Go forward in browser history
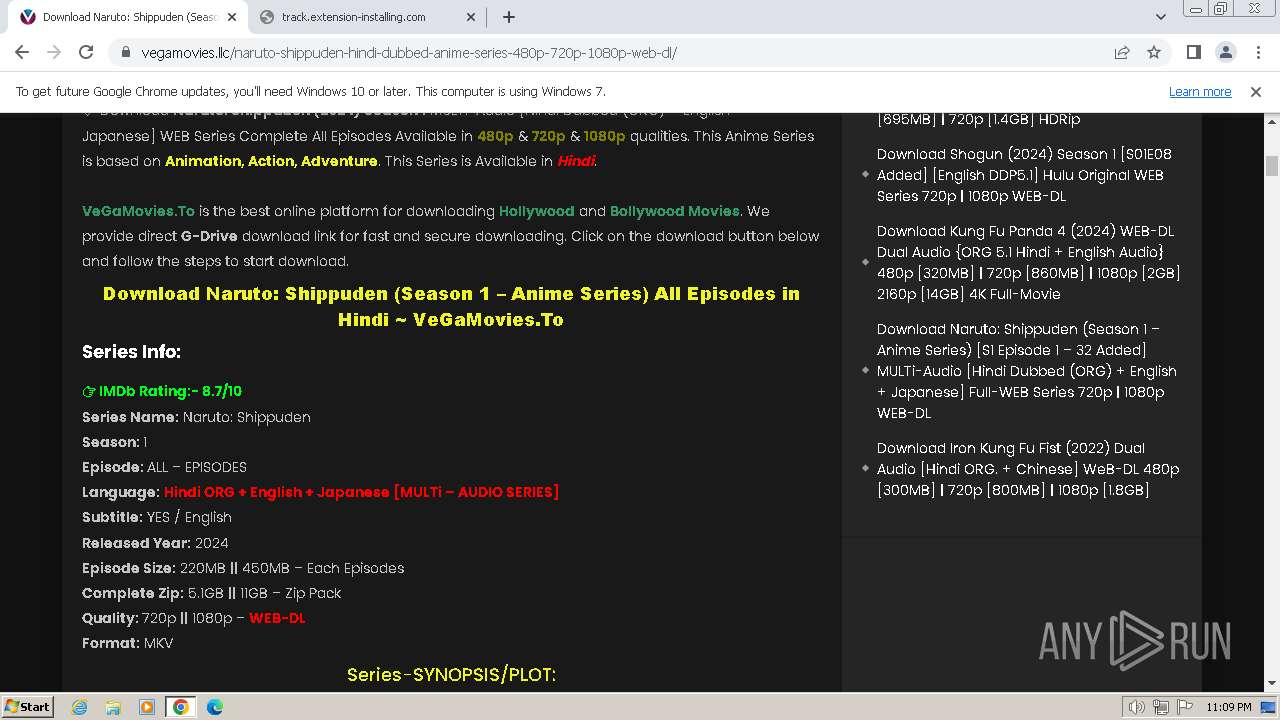The height and width of the screenshot is (720, 1280). click(54, 52)
